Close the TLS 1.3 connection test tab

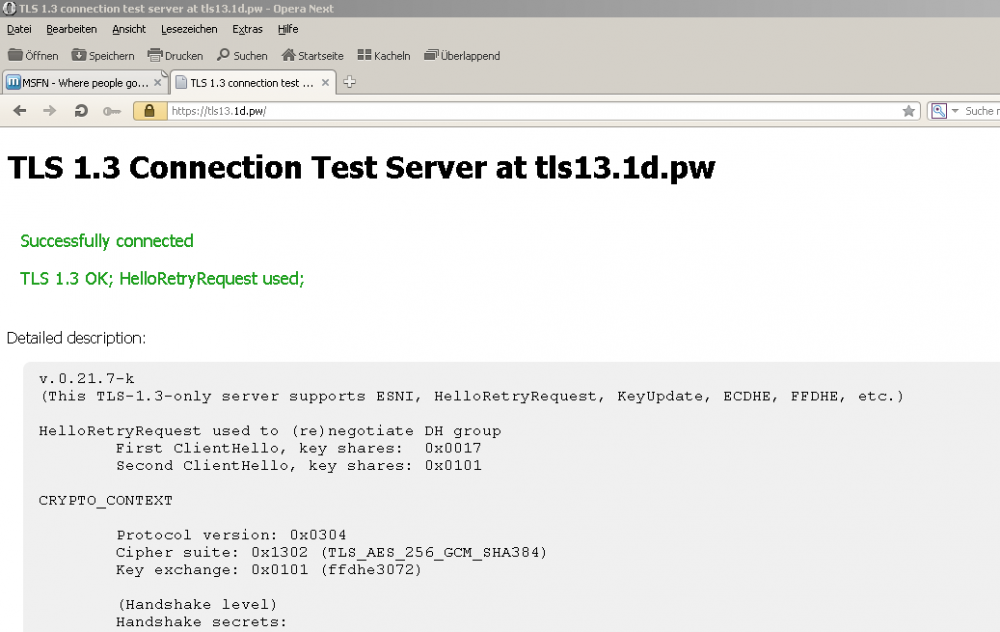point(325,83)
